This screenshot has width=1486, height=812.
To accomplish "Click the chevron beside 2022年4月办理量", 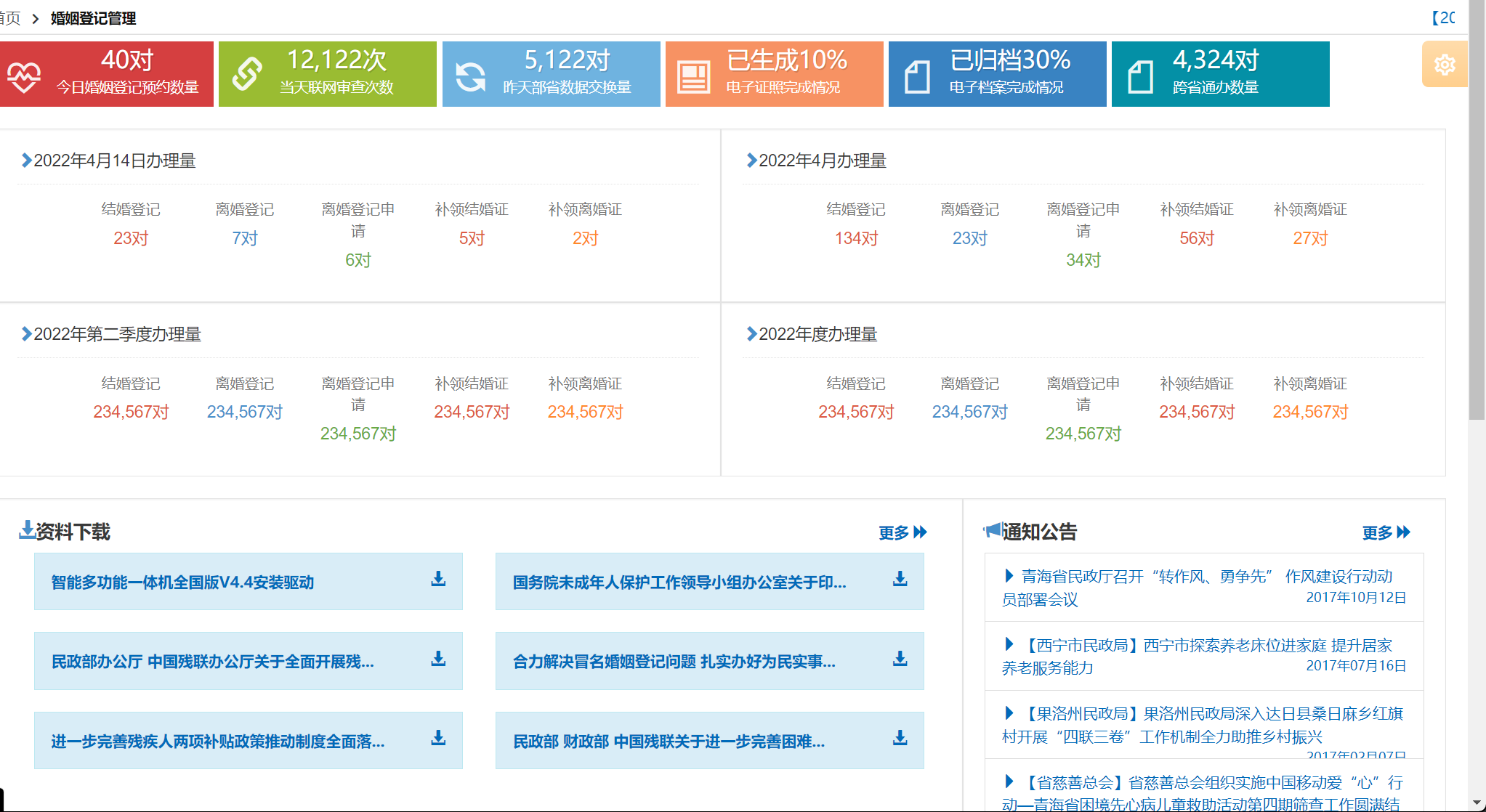I will [x=751, y=161].
